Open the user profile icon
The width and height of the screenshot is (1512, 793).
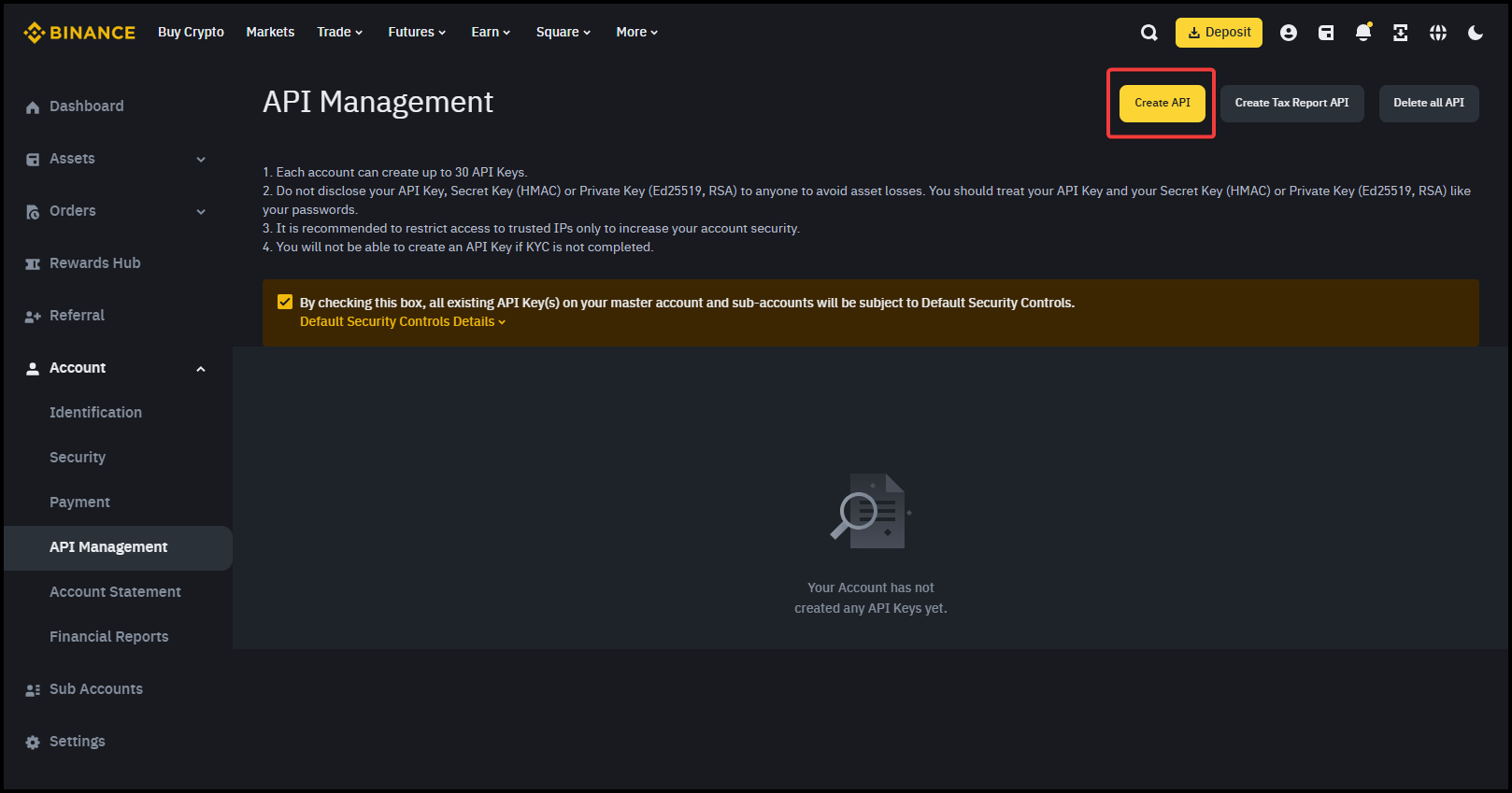(x=1288, y=33)
